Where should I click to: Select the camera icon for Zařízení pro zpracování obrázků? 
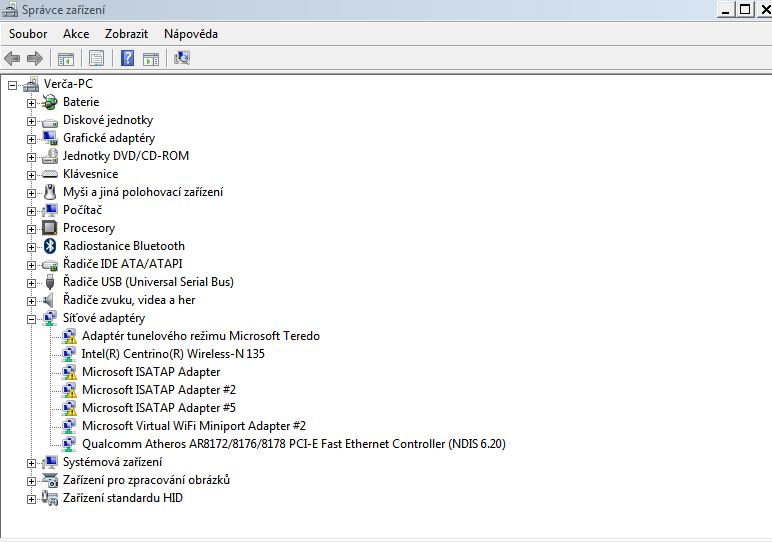[50, 480]
